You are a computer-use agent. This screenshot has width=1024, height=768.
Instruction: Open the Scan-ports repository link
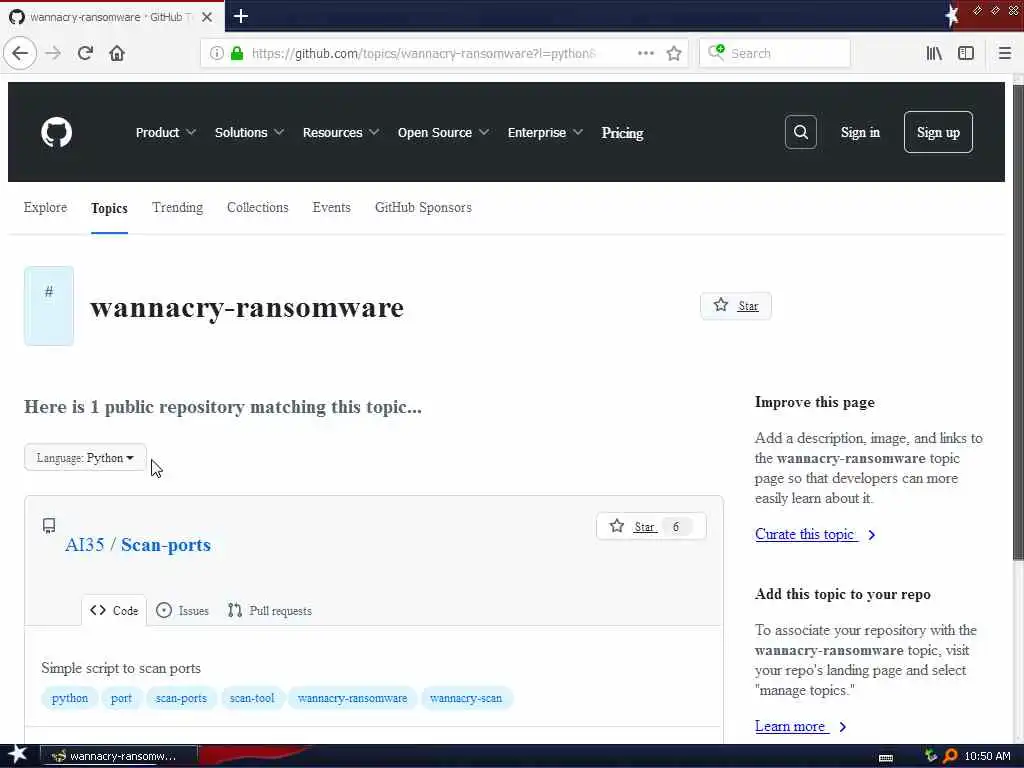(x=166, y=545)
